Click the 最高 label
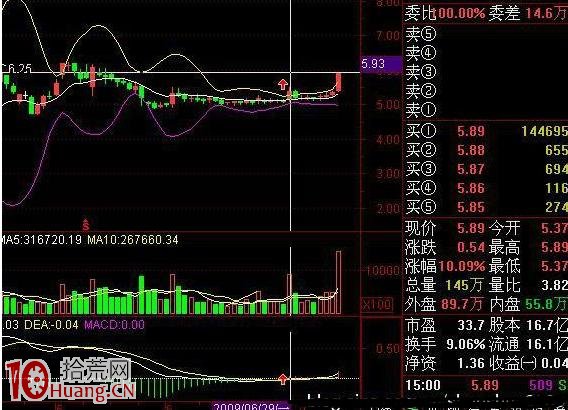The height and width of the screenshot is (410, 568). [x=504, y=247]
